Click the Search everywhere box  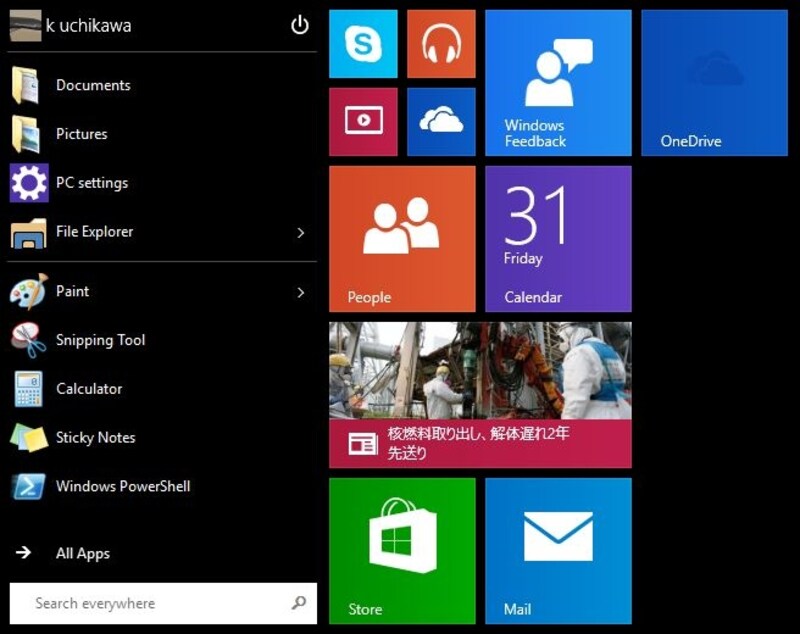[150, 603]
